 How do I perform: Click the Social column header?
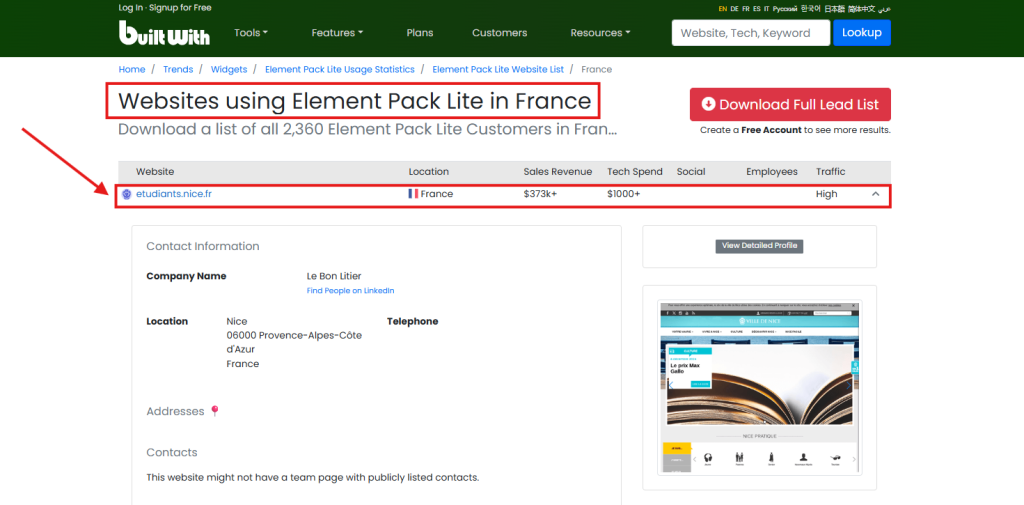pos(691,172)
